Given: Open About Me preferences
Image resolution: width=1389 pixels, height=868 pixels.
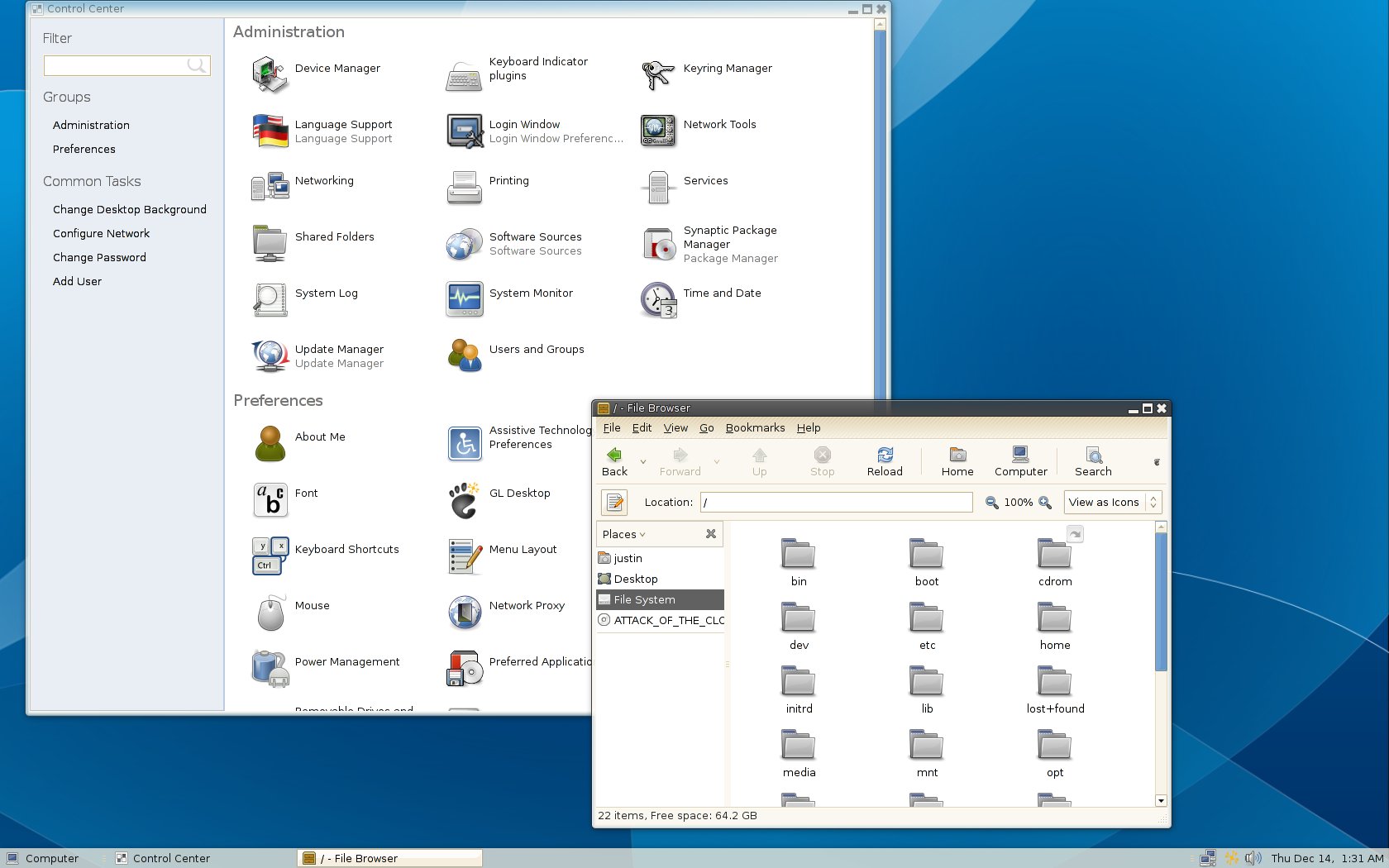Looking at the screenshot, I should point(299,442).
